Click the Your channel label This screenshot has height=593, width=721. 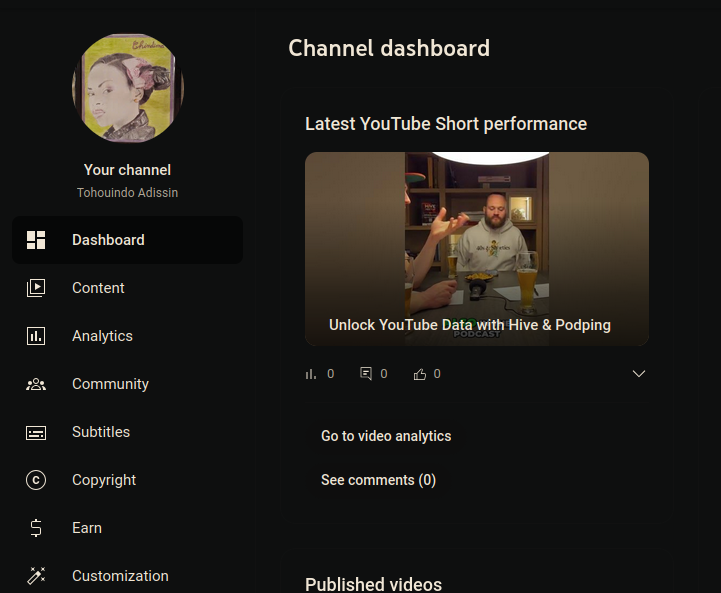127,170
